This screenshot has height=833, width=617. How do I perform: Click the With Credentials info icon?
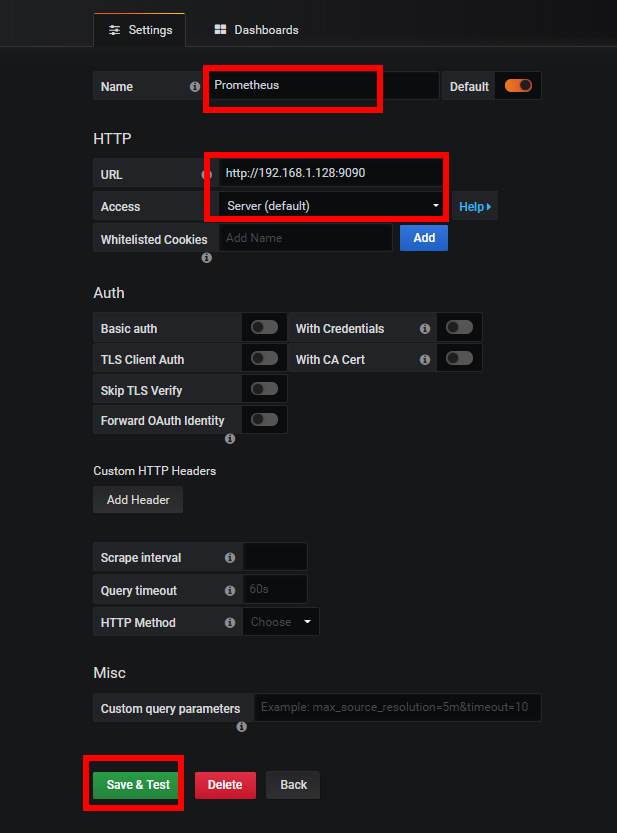tap(425, 329)
